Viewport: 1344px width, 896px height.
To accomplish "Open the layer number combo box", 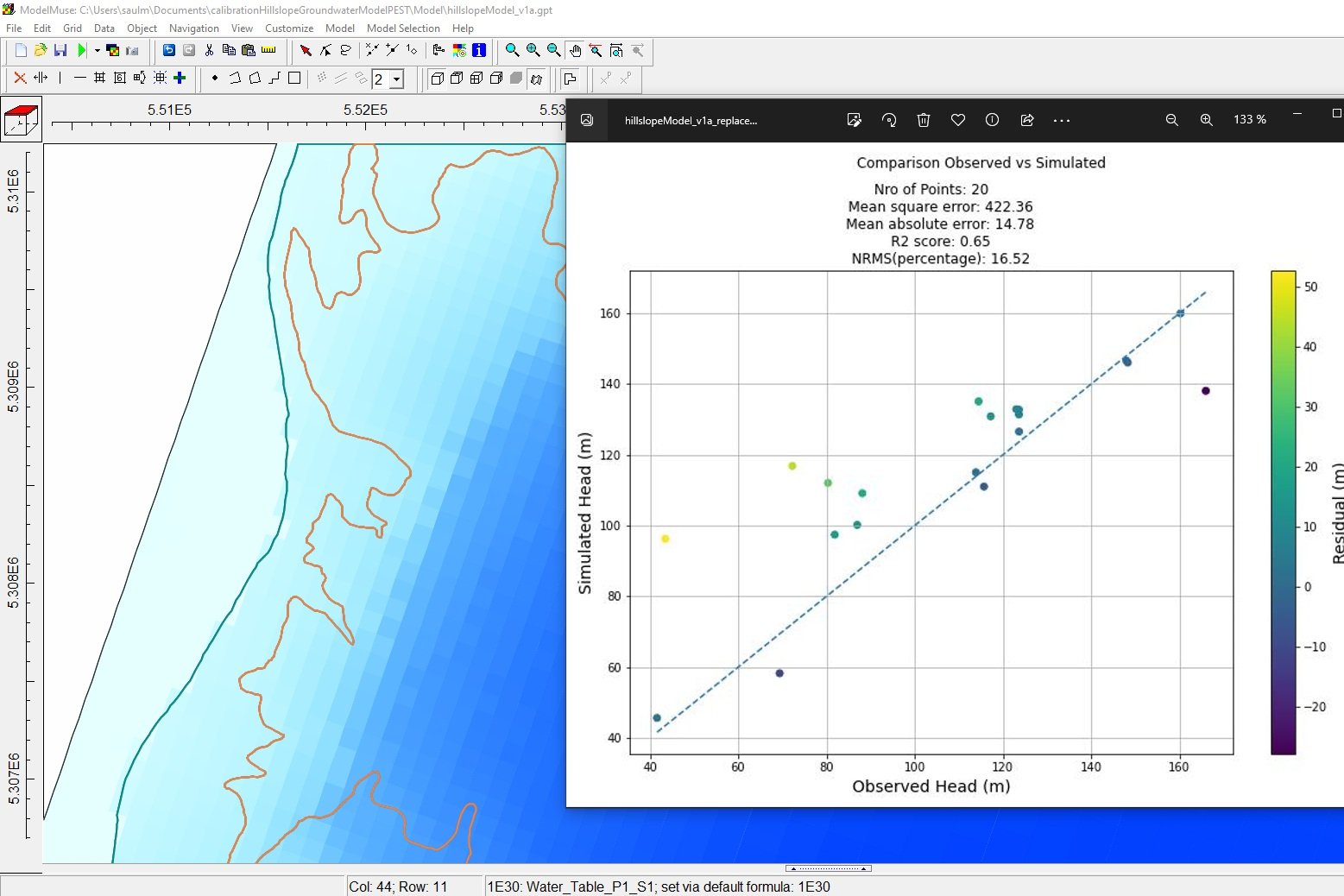I will 397,79.
